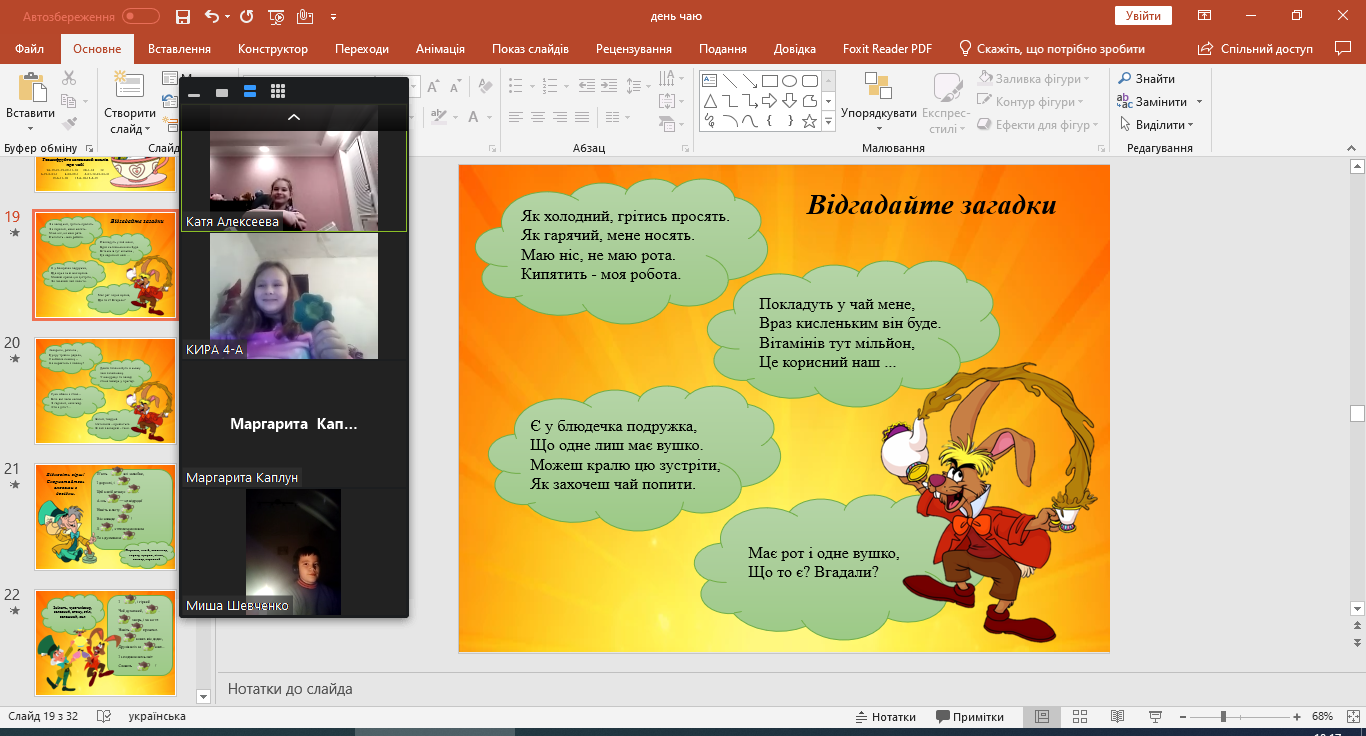Pick the rectangle shape from shapes gallery

[770, 81]
